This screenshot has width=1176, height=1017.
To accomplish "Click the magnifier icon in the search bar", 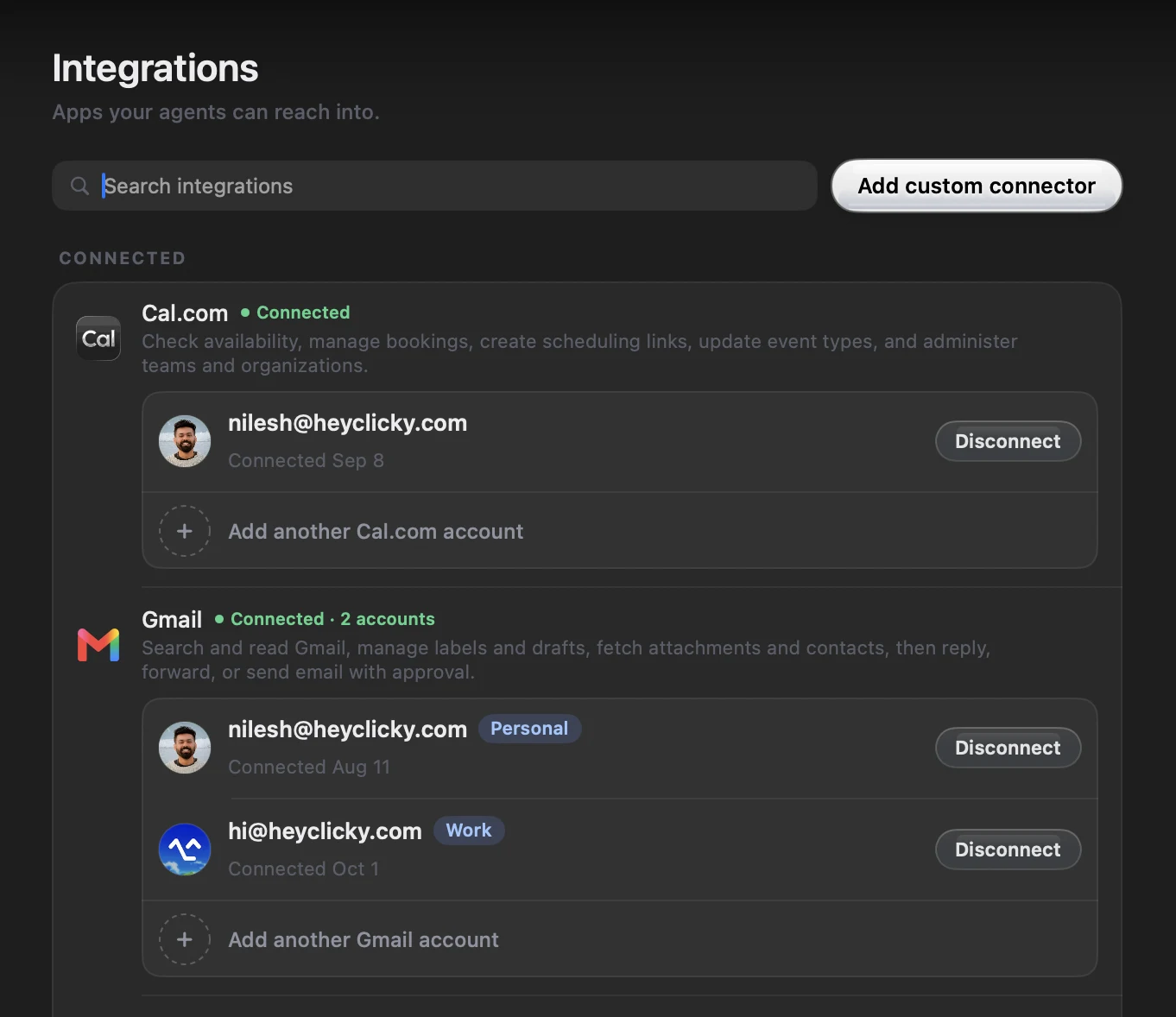I will 79,186.
